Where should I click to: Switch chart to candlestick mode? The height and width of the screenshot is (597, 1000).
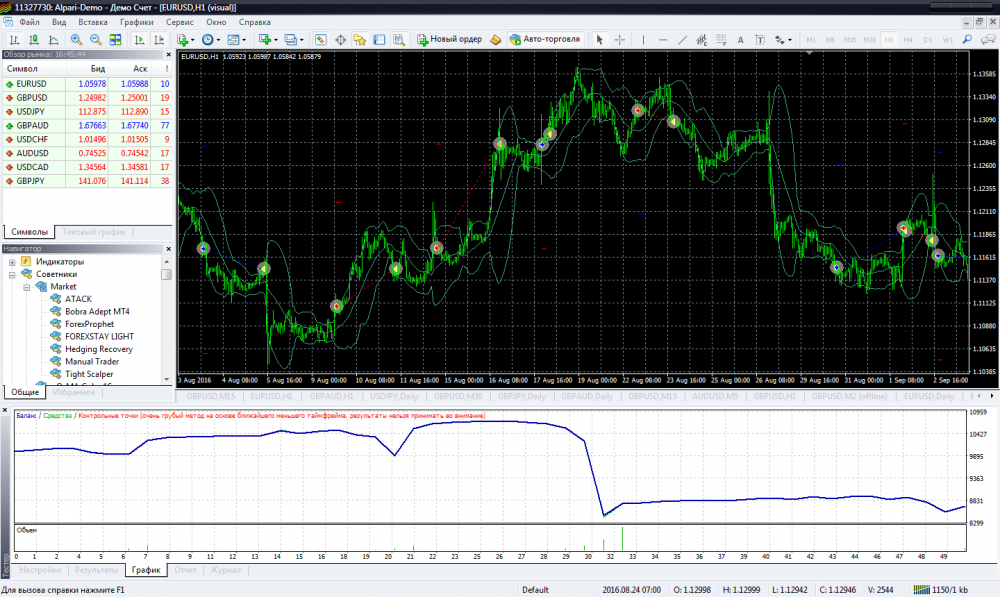(x=34, y=40)
